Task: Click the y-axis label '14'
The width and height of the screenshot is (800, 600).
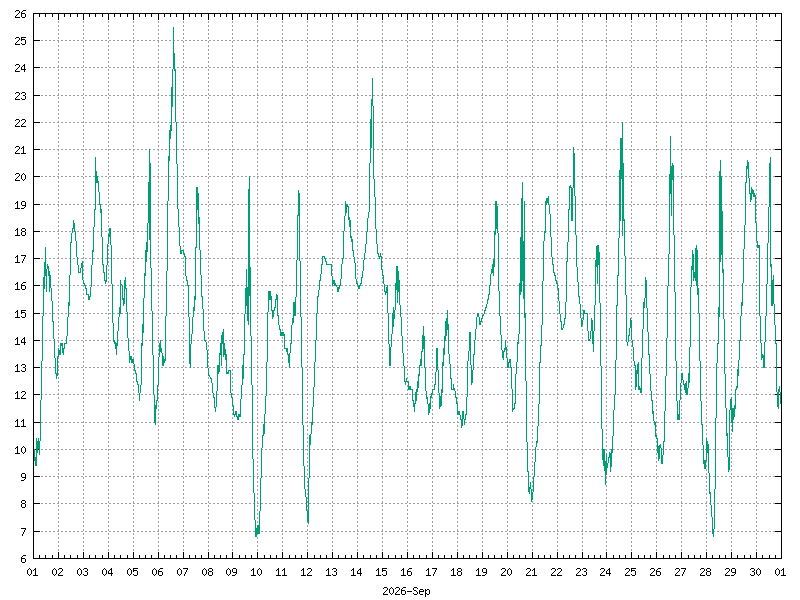Action: (x=20, y=341)
